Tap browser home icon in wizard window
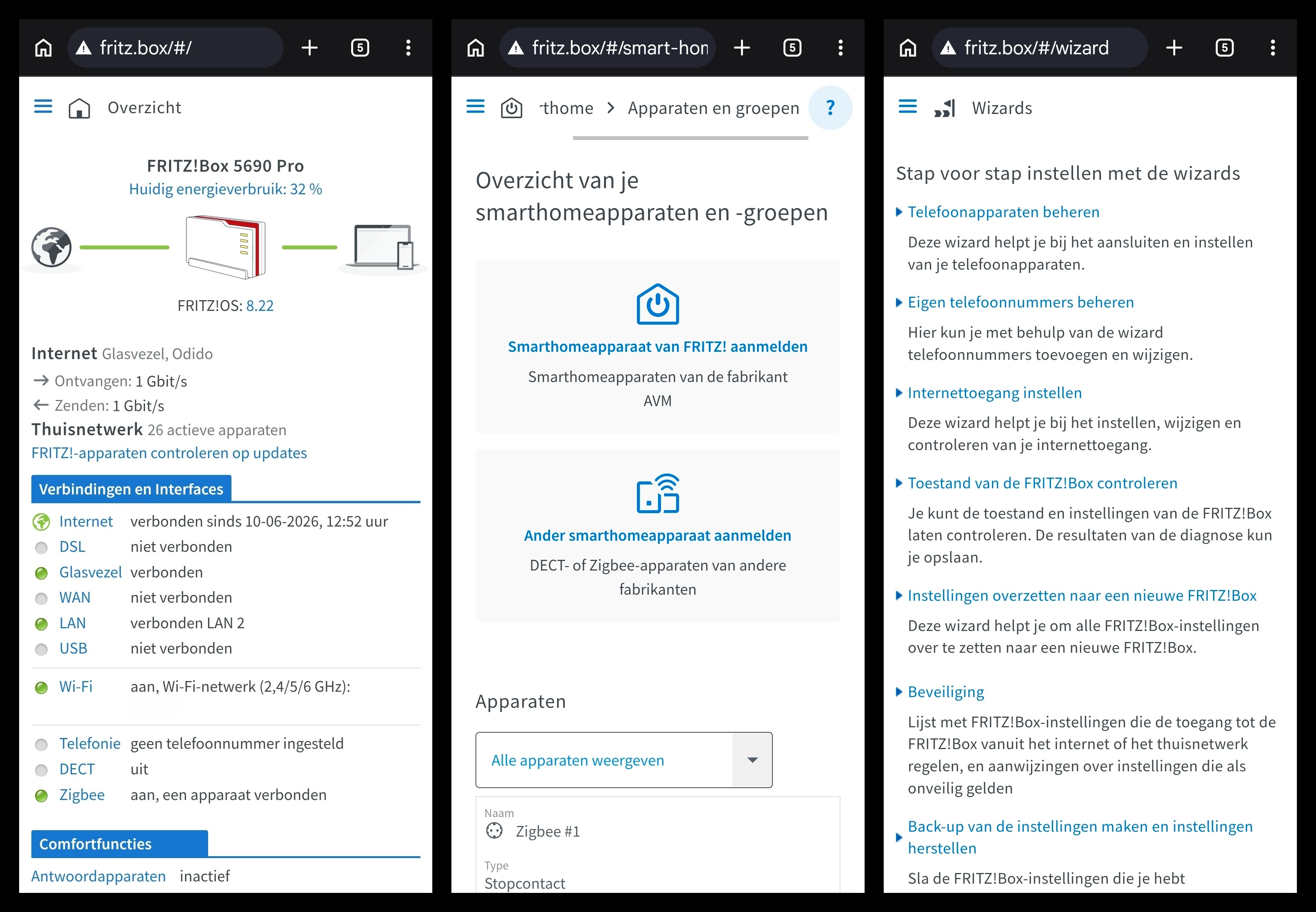 [x=908, y=48]
